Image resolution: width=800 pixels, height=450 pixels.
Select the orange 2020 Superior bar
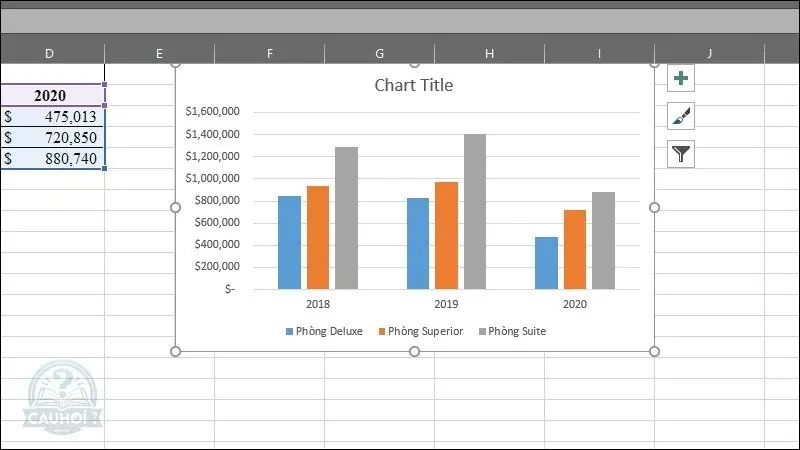pos(575,249)
